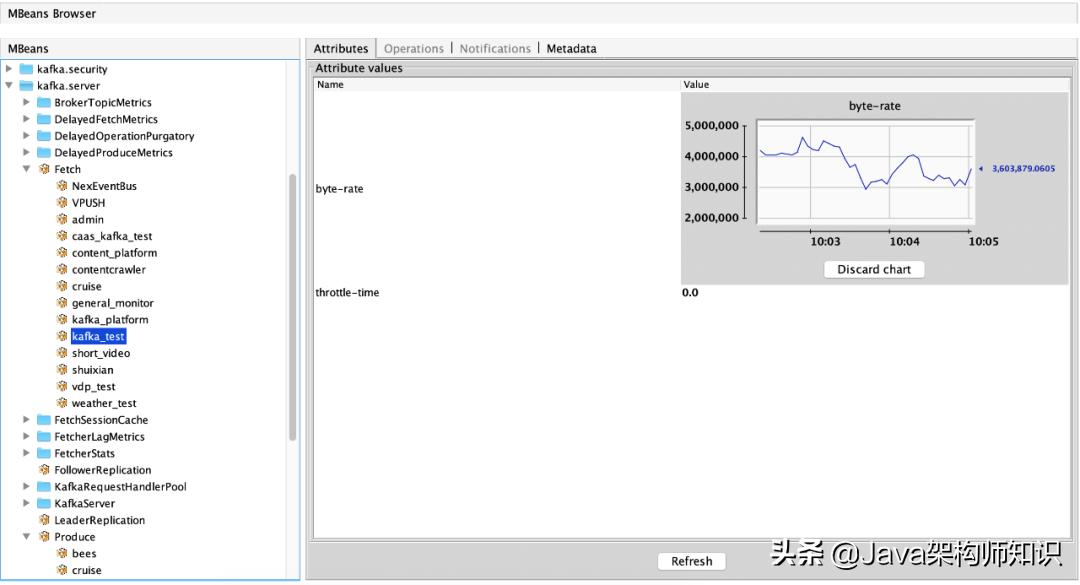Switch to the Attributes tab

tap(341, 48)
